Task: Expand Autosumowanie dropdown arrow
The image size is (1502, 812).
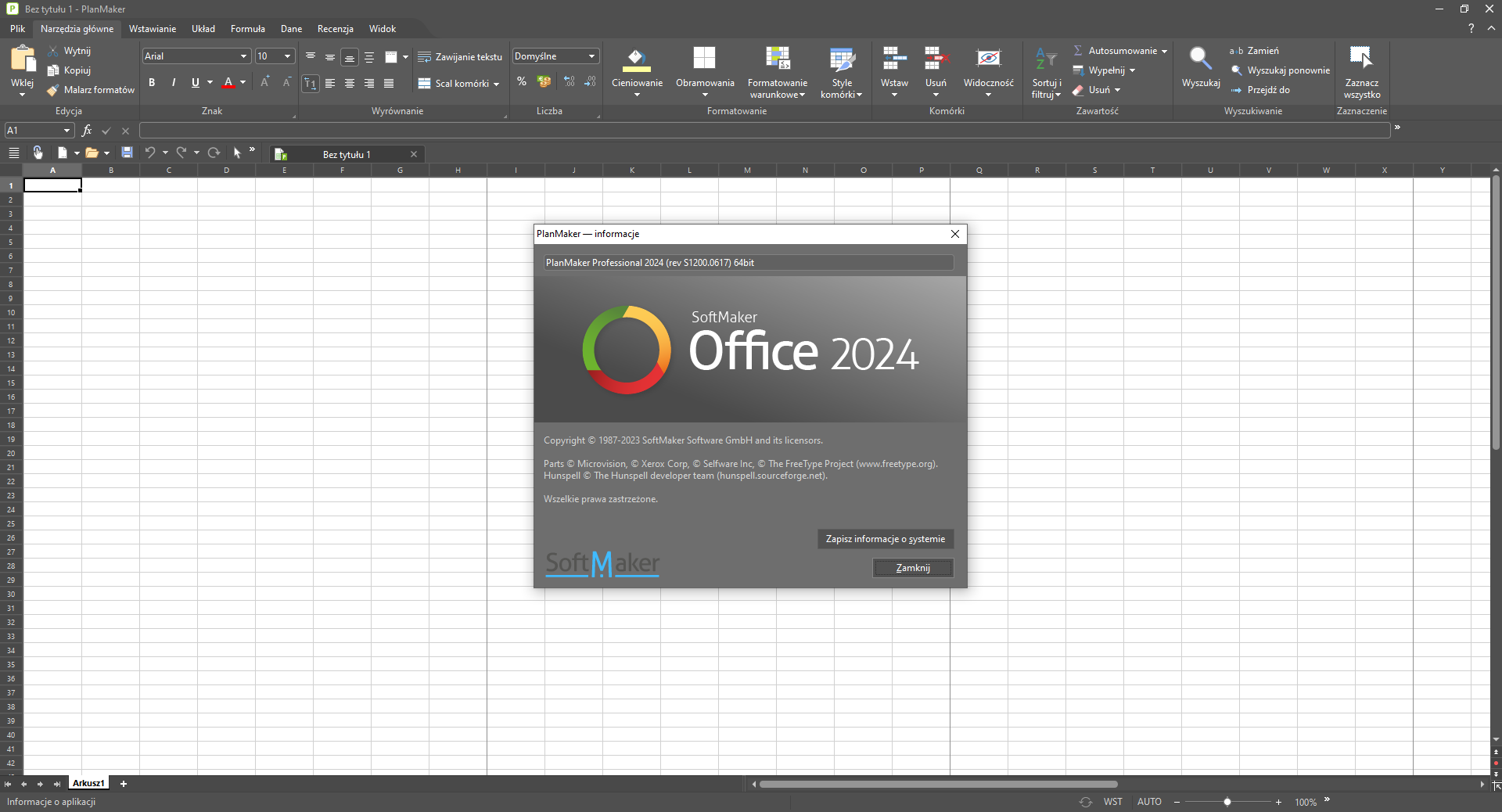Action: click(1164, 51)
